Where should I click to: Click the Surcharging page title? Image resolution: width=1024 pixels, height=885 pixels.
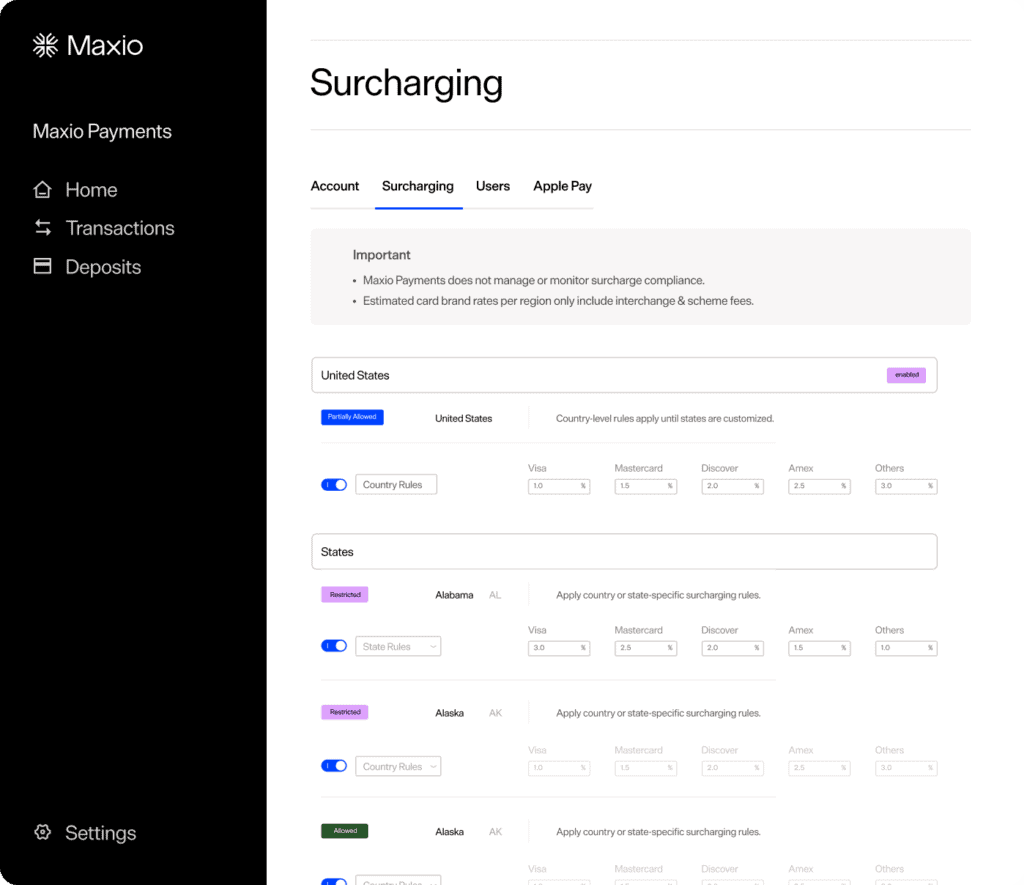coord(406,84)
